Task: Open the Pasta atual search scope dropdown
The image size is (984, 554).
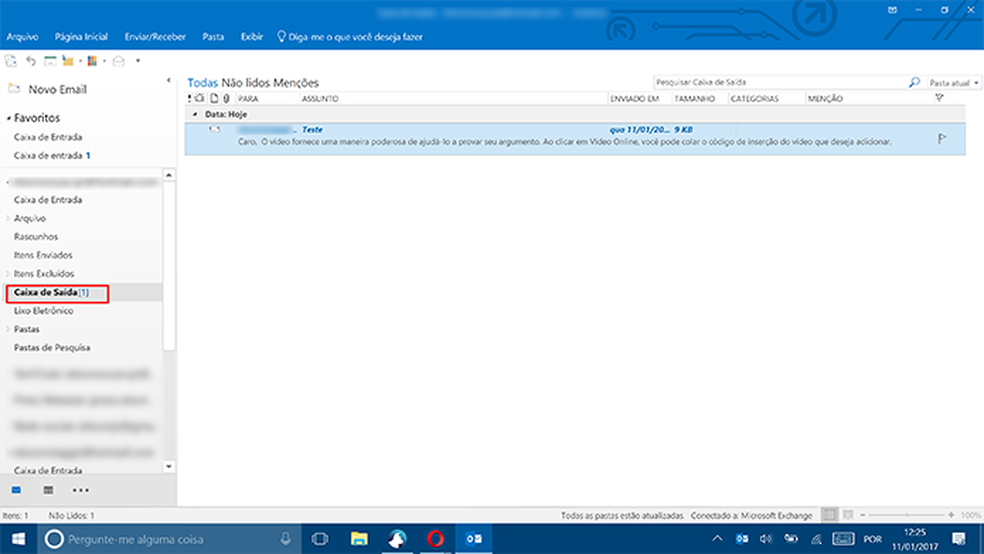Action: 954,83
